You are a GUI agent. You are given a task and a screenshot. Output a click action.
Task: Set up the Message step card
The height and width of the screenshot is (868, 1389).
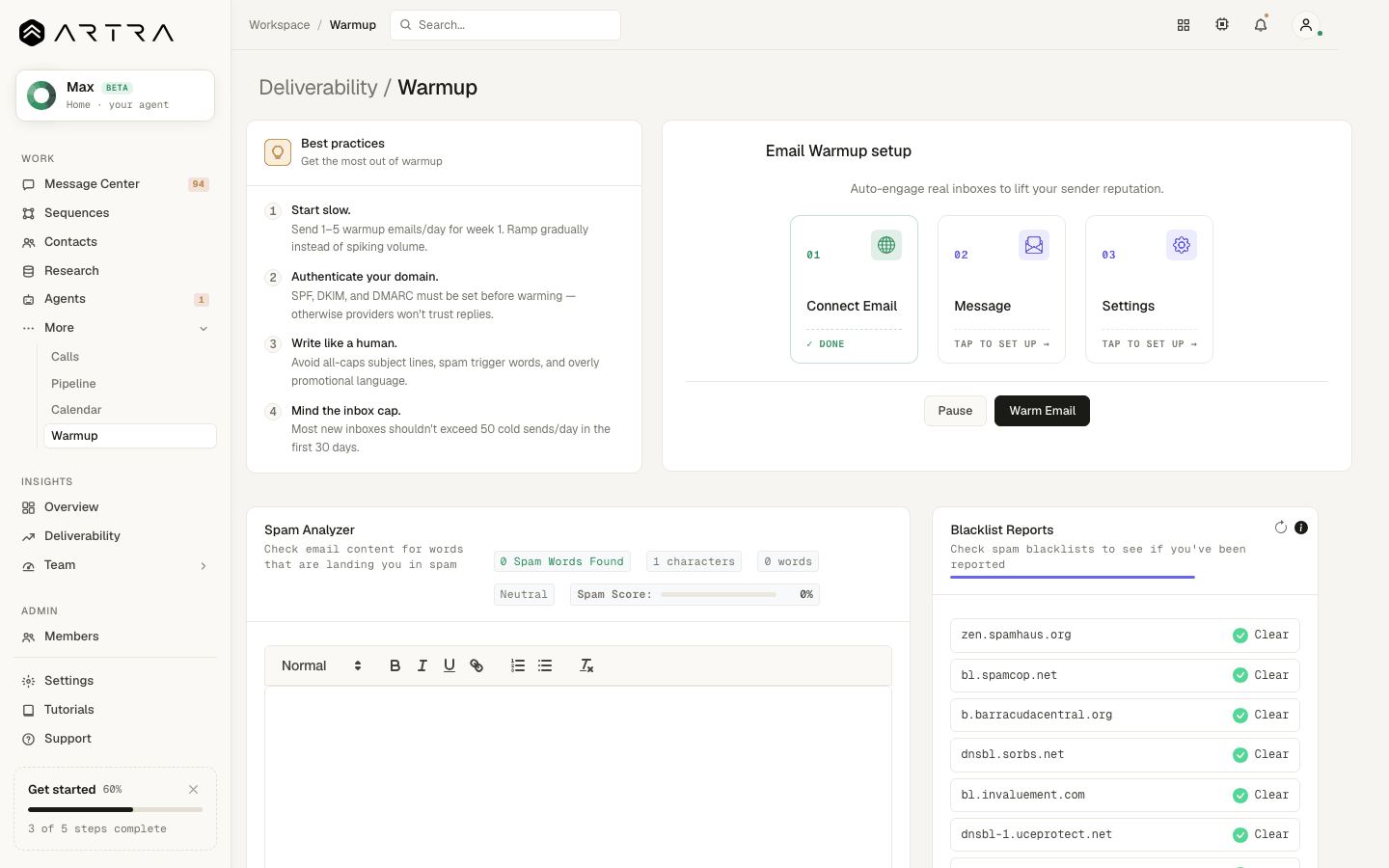[1001, 289]
